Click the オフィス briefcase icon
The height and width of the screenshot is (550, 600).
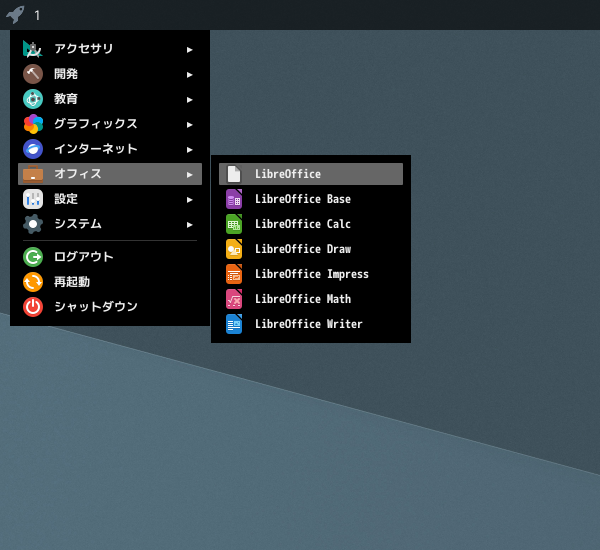pyautogui.click(x=33, y=174)
